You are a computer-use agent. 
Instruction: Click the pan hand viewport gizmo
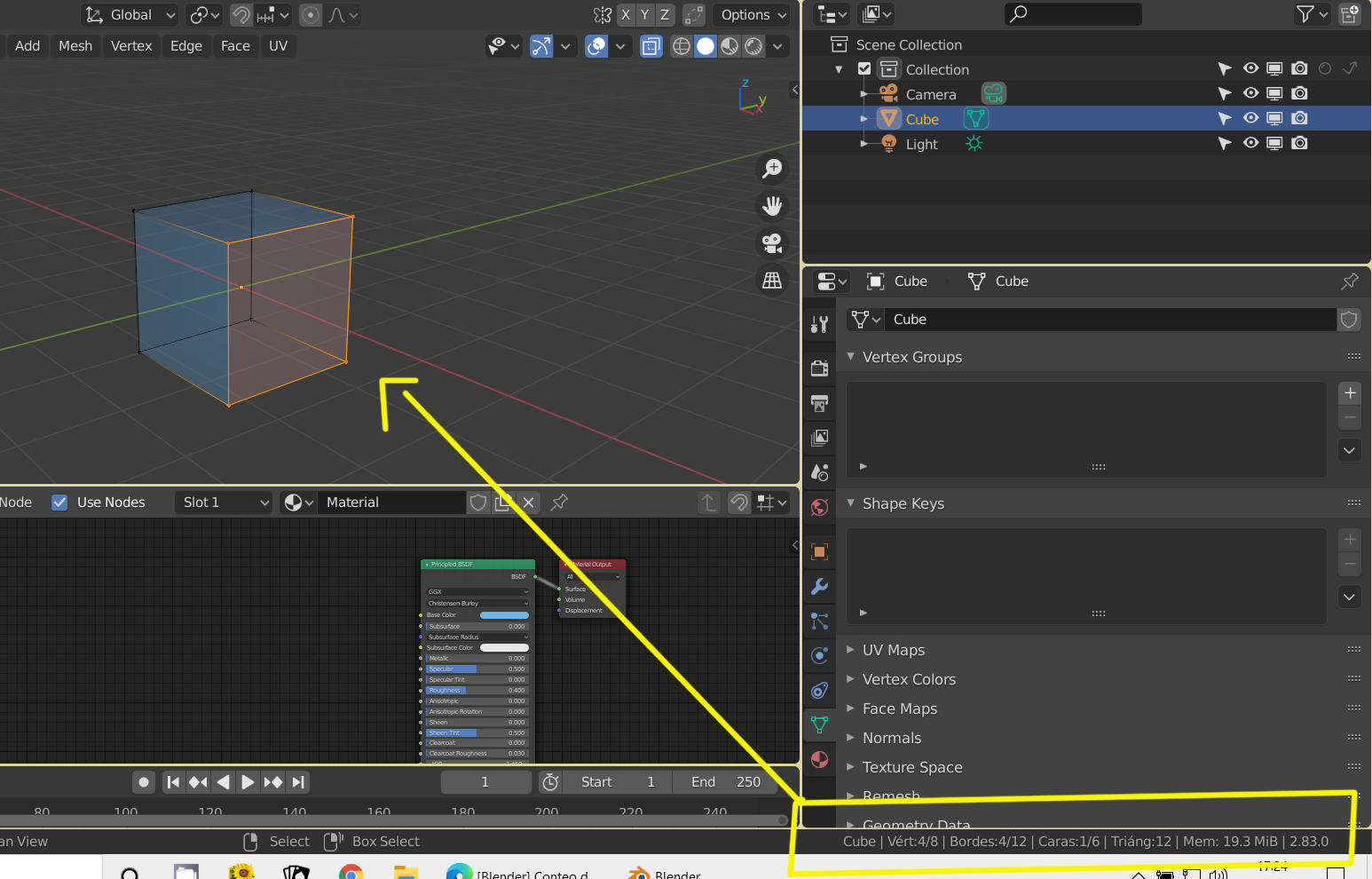[773, 206]
